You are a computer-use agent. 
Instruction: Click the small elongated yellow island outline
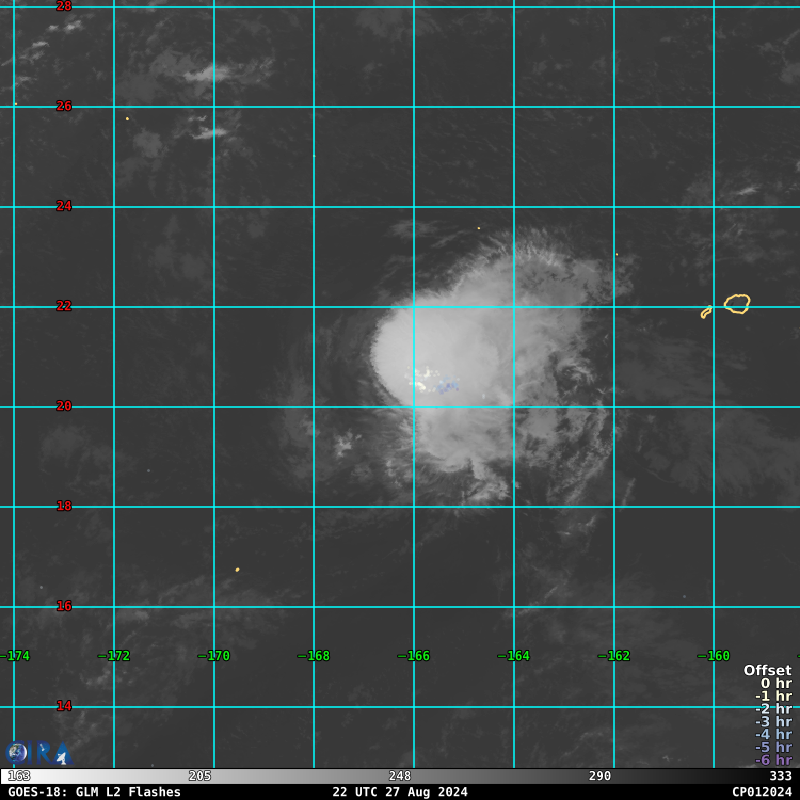[x=706, y=312]
